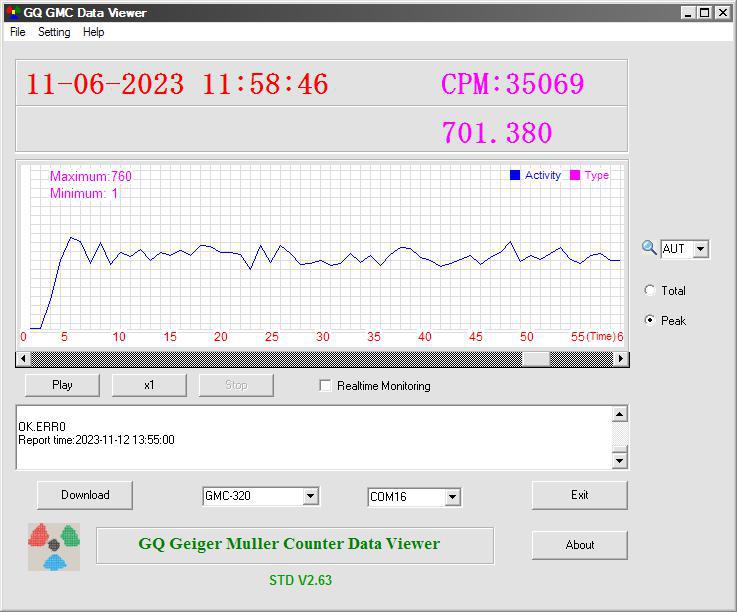Click the GQ Geiger Muller Counter Data Viewer banner
This screenshot has width=737, height=612.
295,545
